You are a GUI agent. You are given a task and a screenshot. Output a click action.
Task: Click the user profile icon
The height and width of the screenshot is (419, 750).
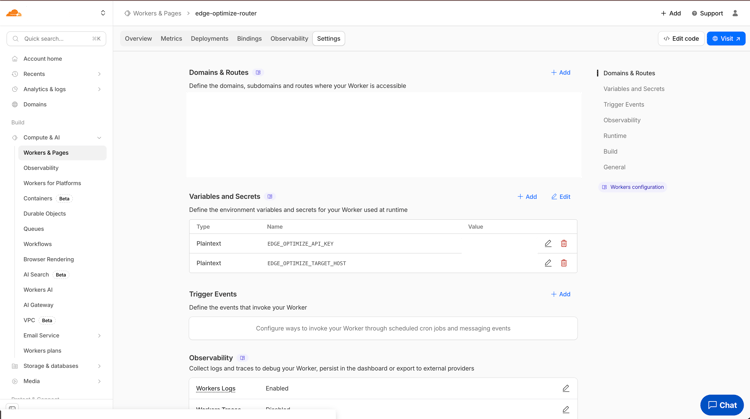(735, 13)
